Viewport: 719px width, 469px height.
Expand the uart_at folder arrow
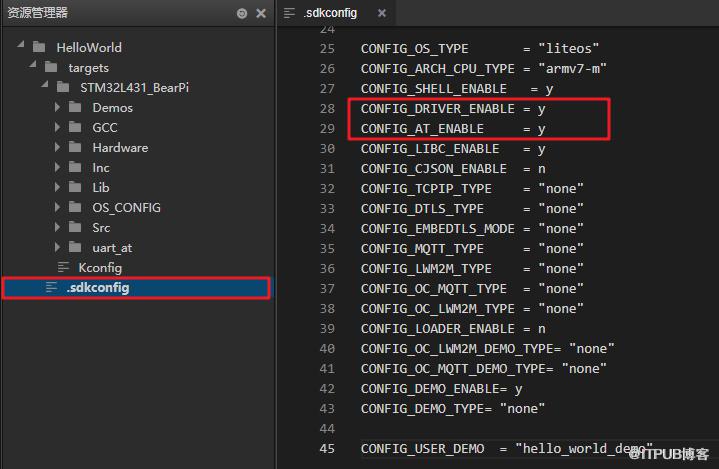(57, 247)
